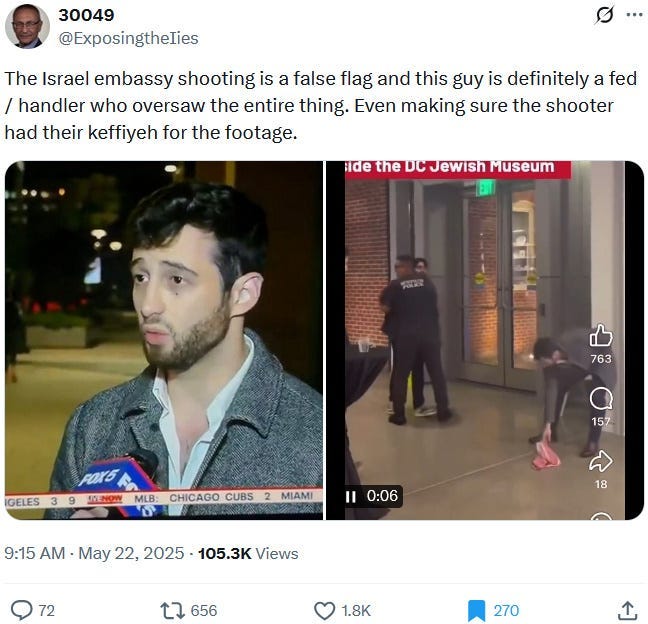Click the repost icon showing 656

click(172, 610)
